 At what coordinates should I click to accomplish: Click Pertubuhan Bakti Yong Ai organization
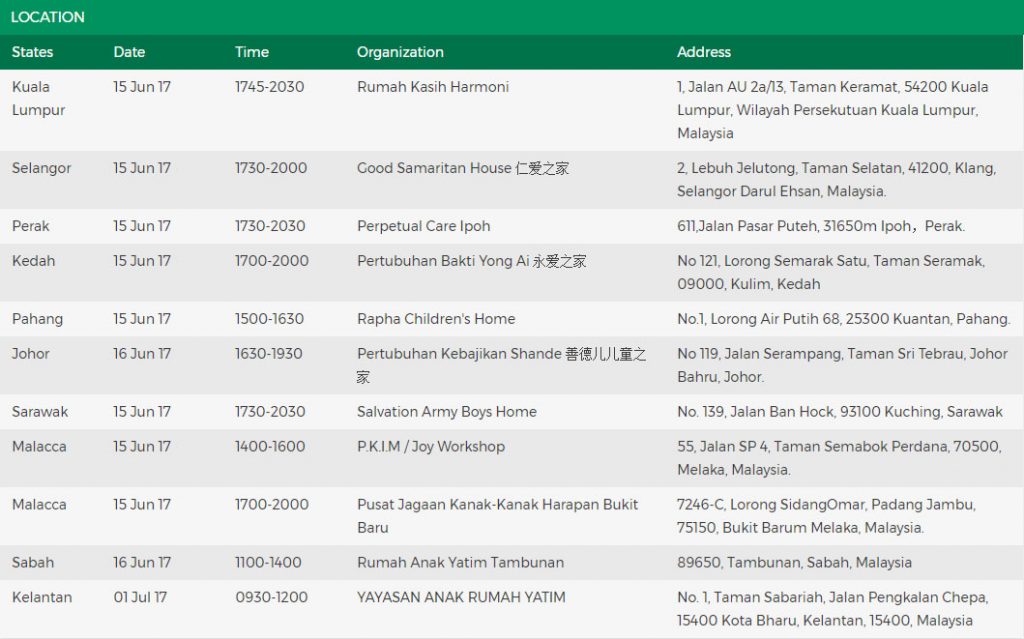point(472,261)
